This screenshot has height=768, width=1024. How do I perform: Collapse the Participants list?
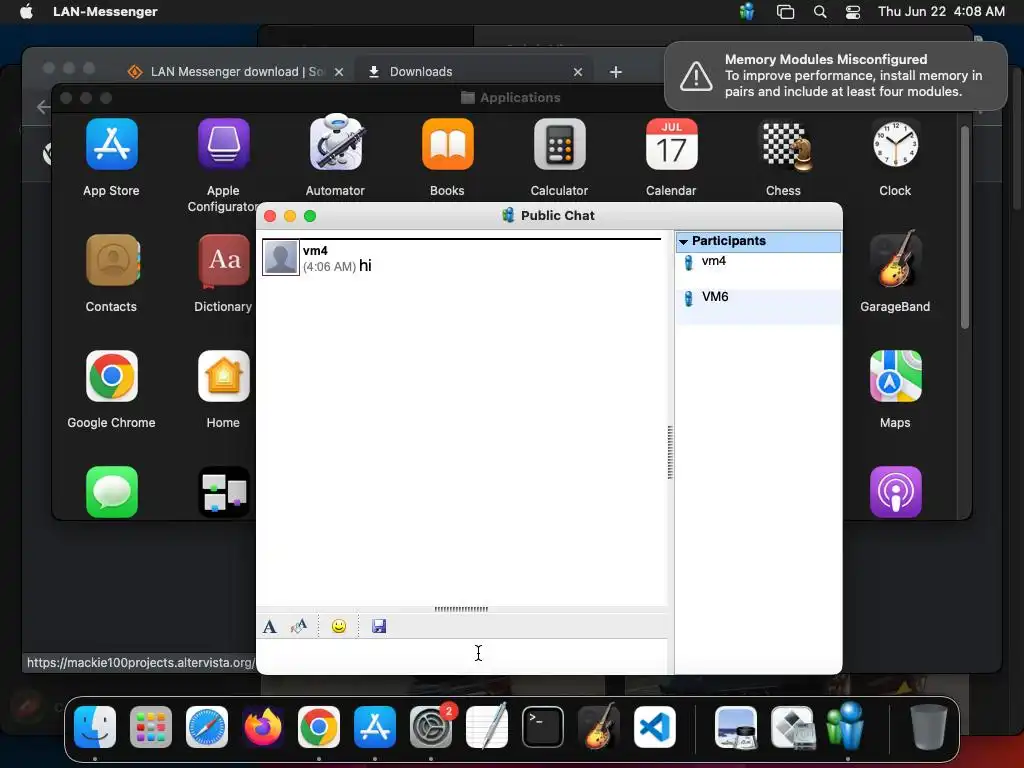point(683,242)
